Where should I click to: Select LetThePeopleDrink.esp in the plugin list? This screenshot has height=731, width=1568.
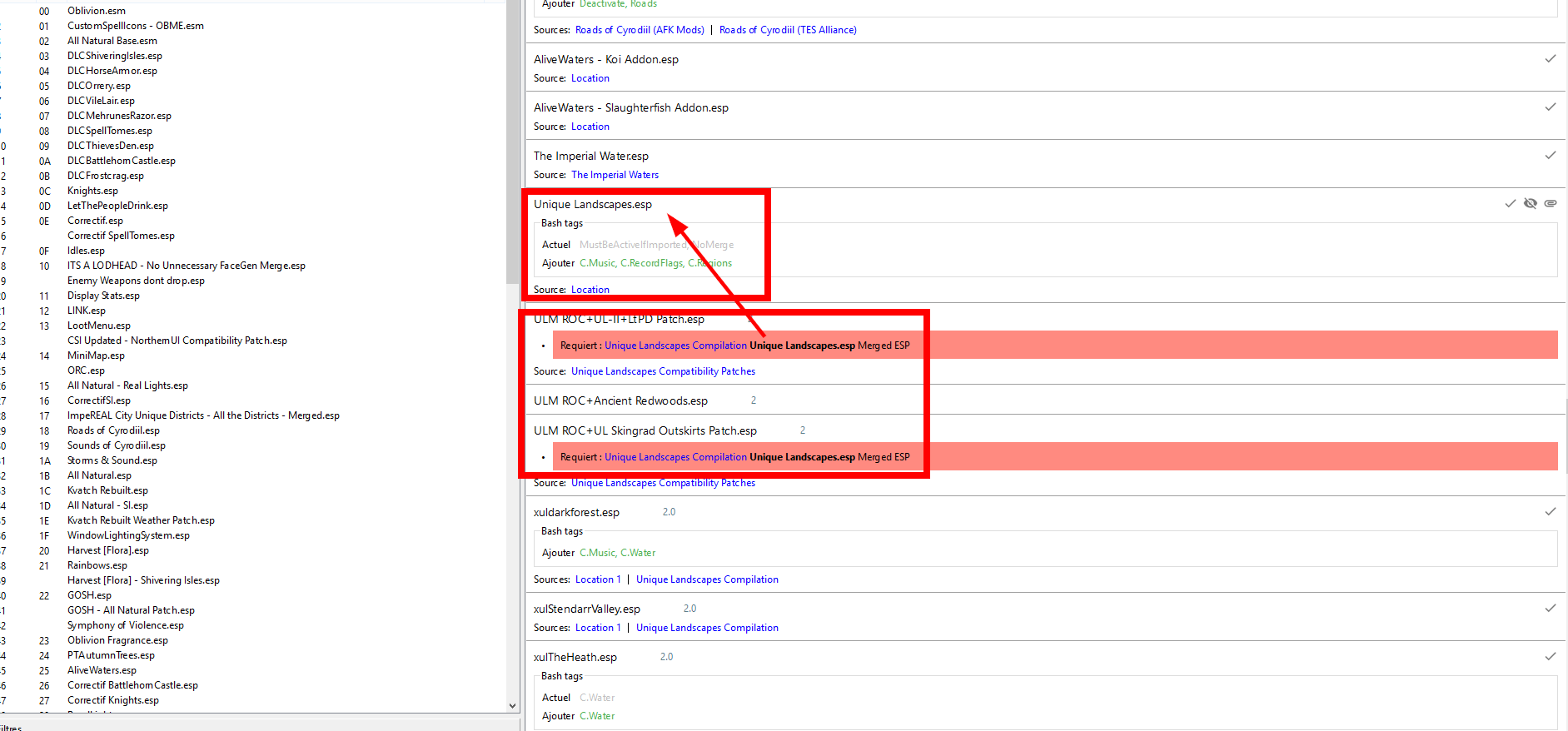coord(117,206)
